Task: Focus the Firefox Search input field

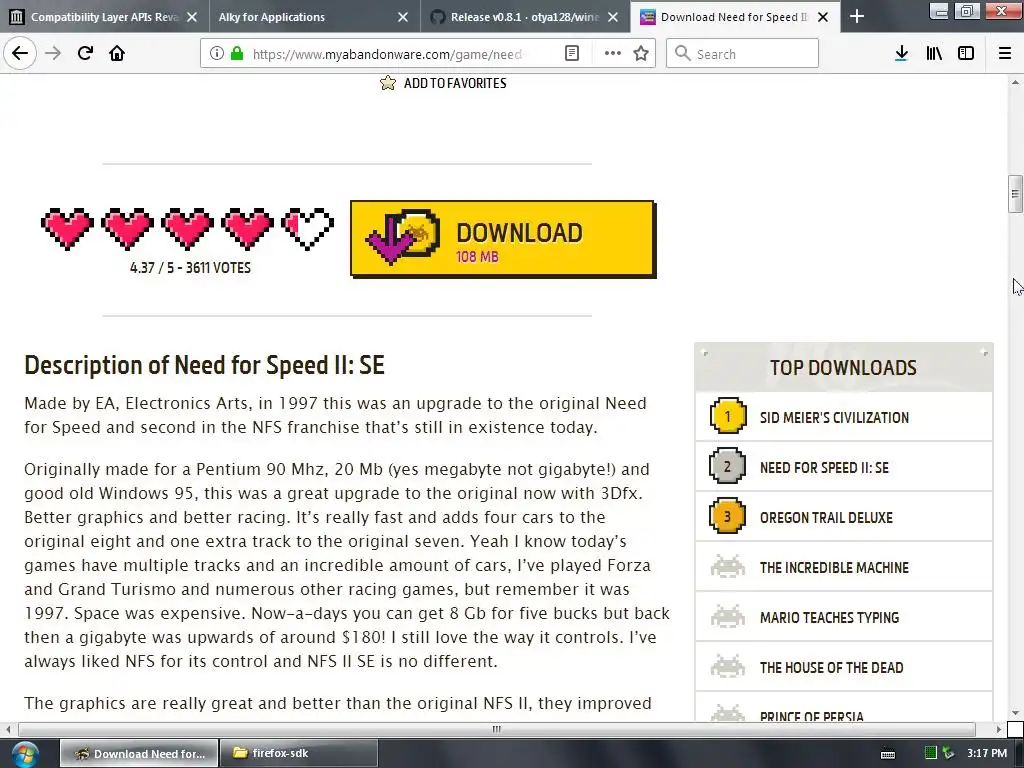Action: tap(742, 54)
